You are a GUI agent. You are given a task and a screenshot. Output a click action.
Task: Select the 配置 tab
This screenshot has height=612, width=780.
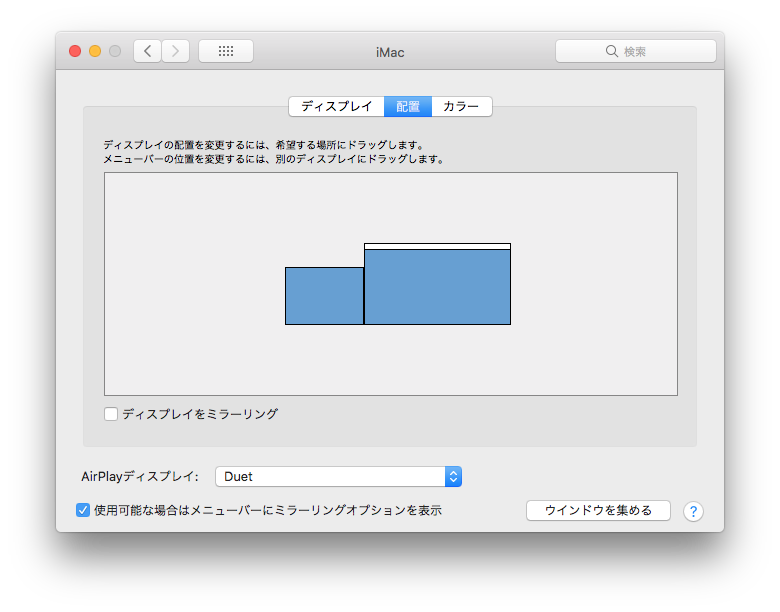(408, 106)
